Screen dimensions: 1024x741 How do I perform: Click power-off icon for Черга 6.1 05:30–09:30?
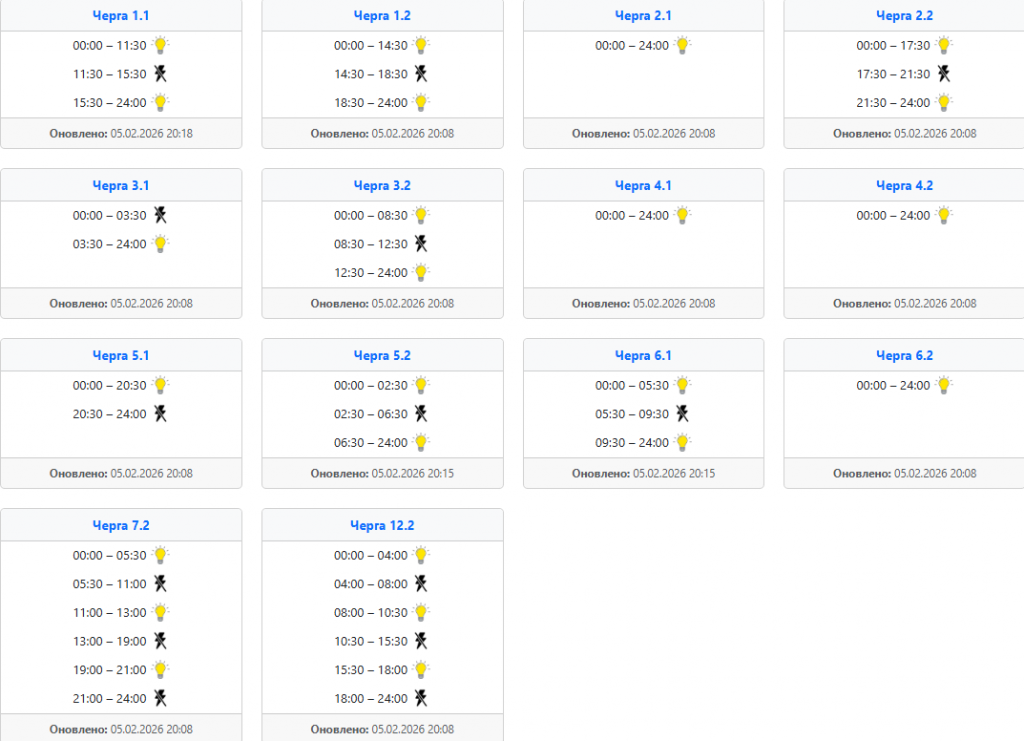click(682, 414)
